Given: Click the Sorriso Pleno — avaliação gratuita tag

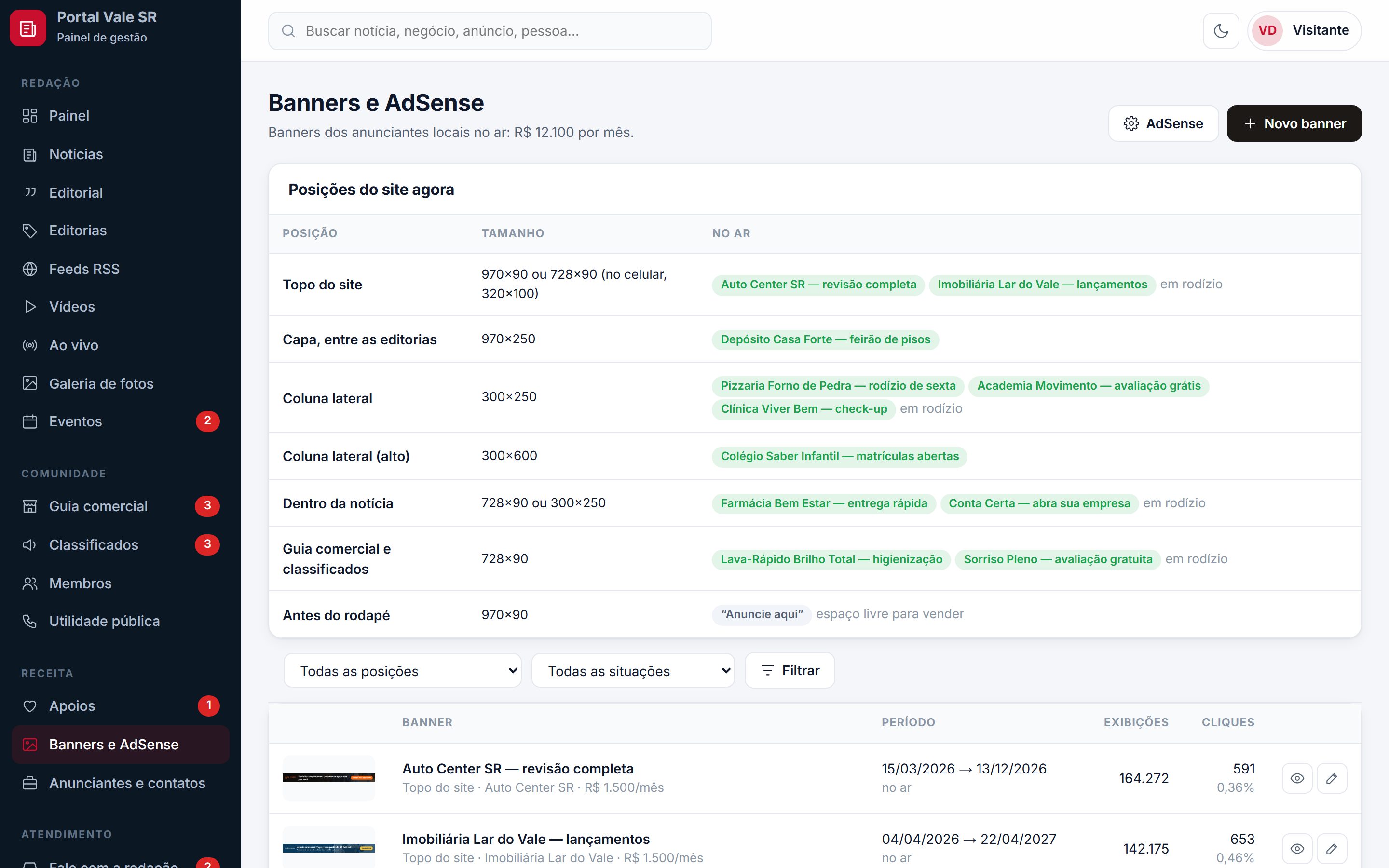Looking at the screenshot, I should click(1058, 559).
